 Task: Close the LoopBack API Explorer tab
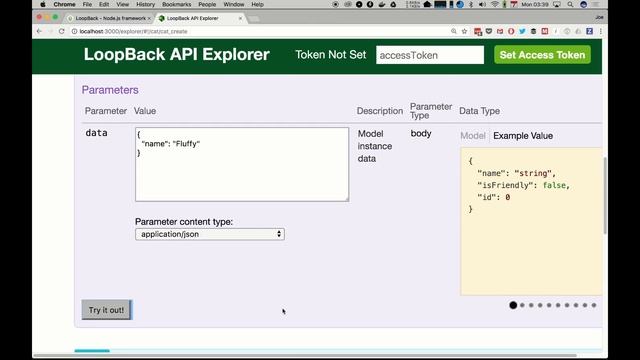pos(240,18)
